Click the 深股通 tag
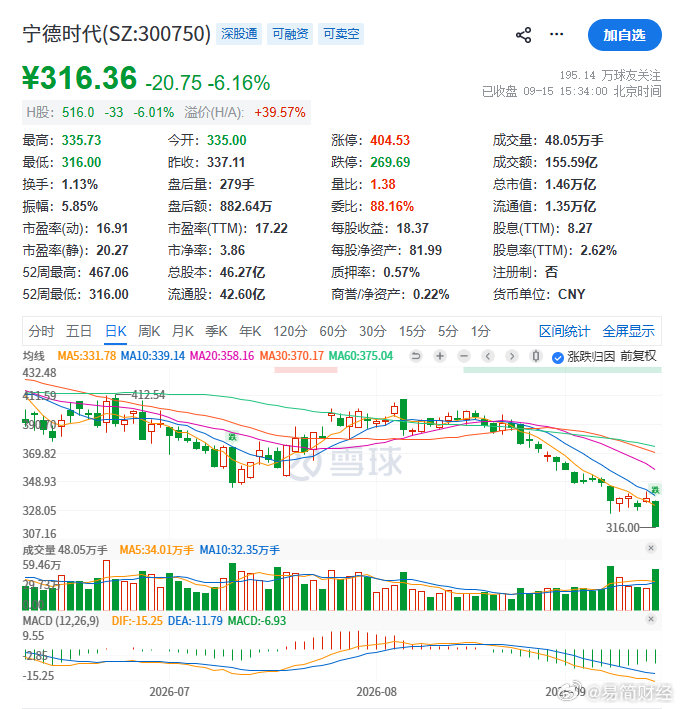 (239, 34)
